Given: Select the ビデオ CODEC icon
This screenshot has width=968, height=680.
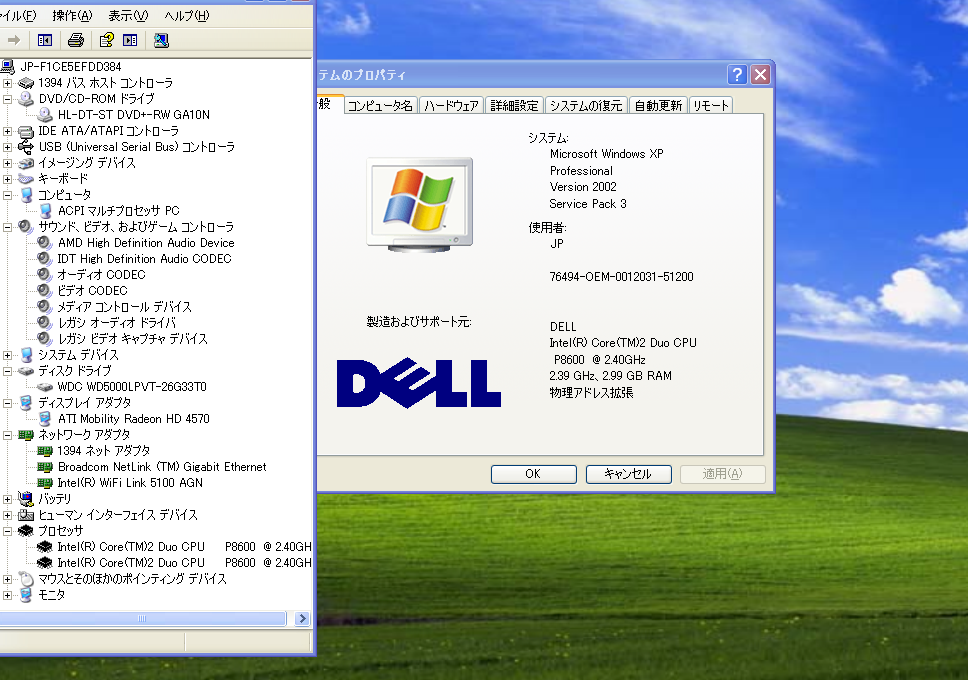Looking at the screenshot, I should coord(44,291).
